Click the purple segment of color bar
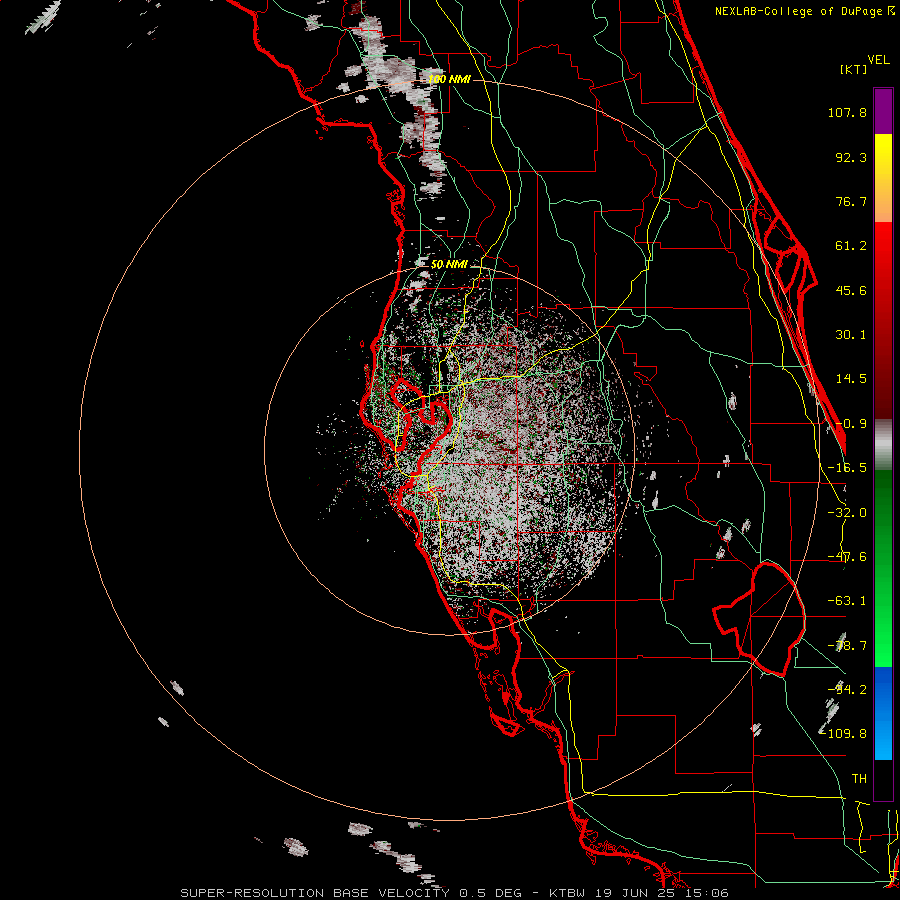Screen dimensions: 900x900 pyautogui.click(x=883, y=111)
